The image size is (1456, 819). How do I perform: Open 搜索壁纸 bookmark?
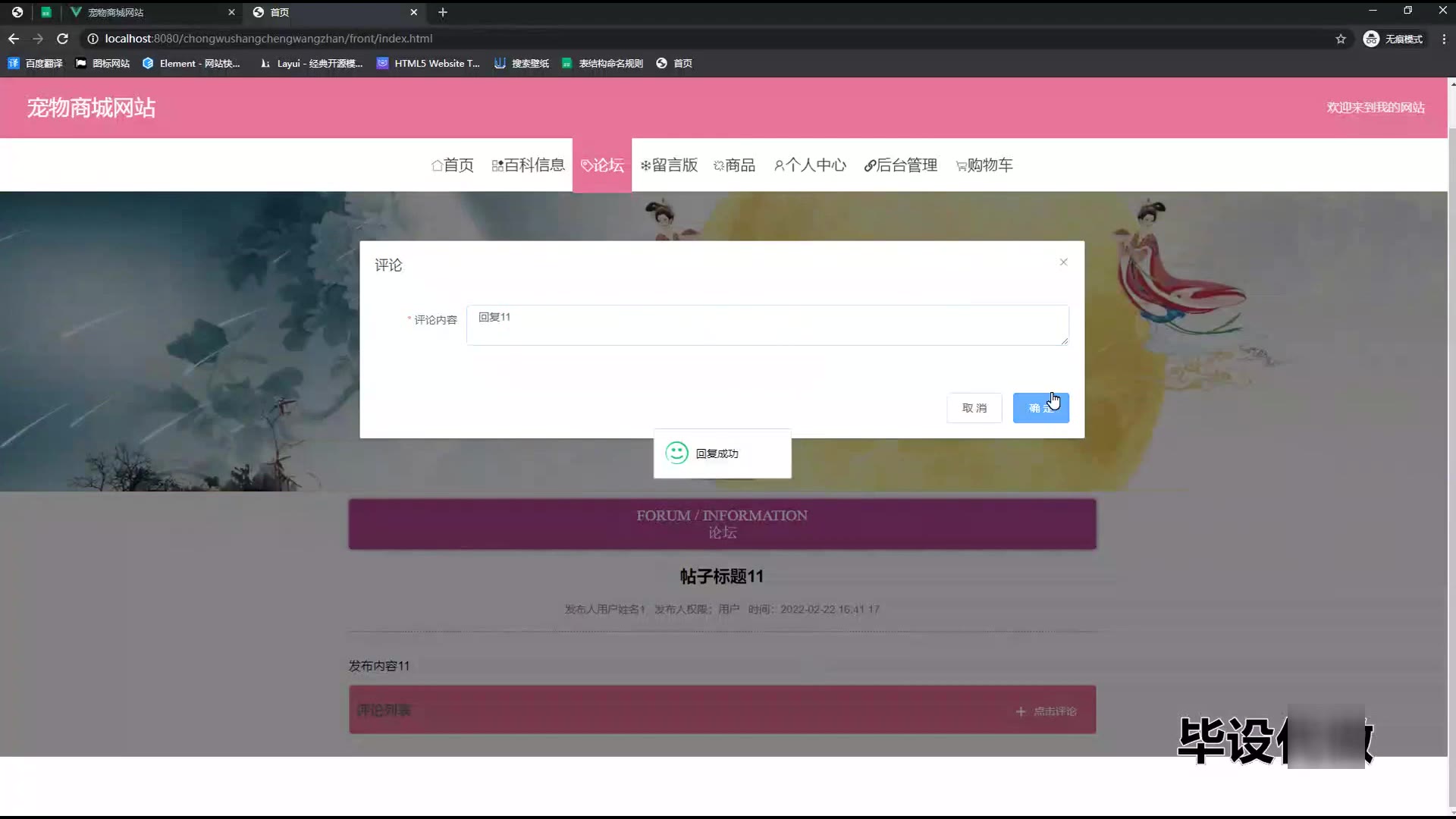[x=522, y=64]
